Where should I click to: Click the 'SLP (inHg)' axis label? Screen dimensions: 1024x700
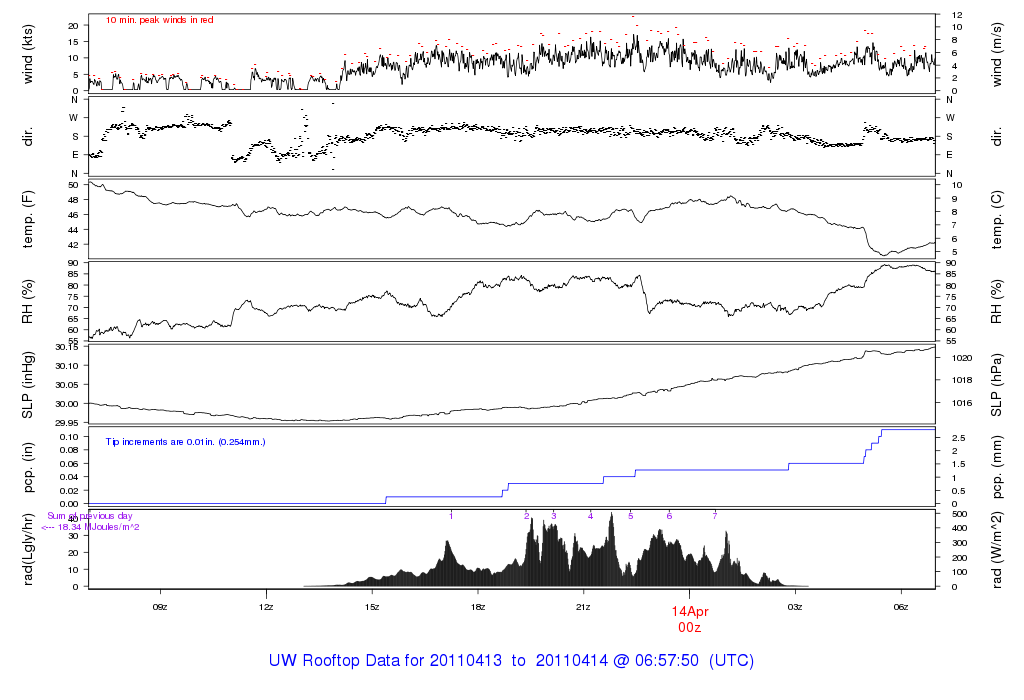[x=27, y=385]
